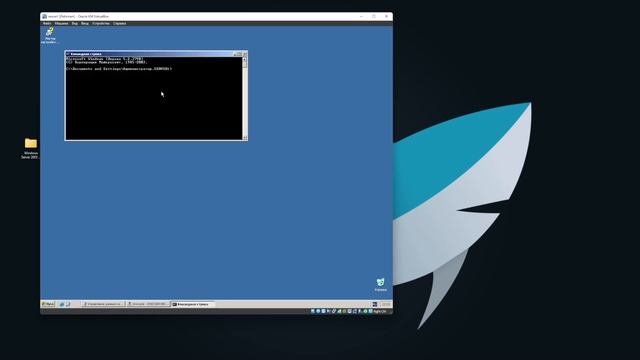
Task: Open the Вид menu in VirtualBox
Action: coord(75,24)
